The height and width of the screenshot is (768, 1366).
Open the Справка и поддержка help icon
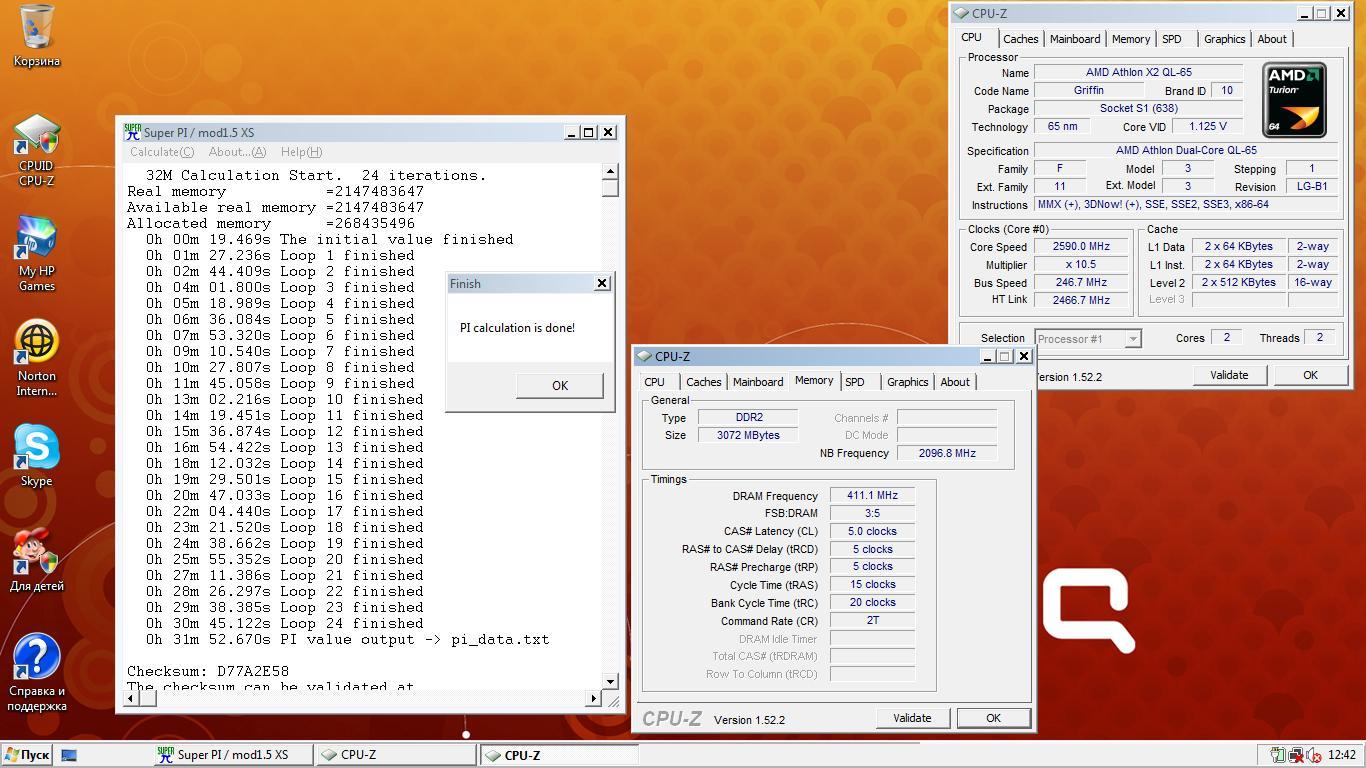pyautogui.click(x=36, y=671)
